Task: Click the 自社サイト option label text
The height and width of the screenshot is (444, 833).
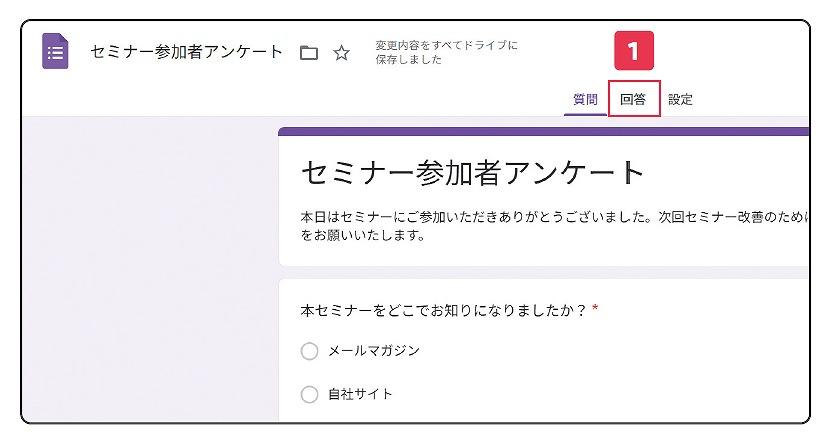Action: 361,394
